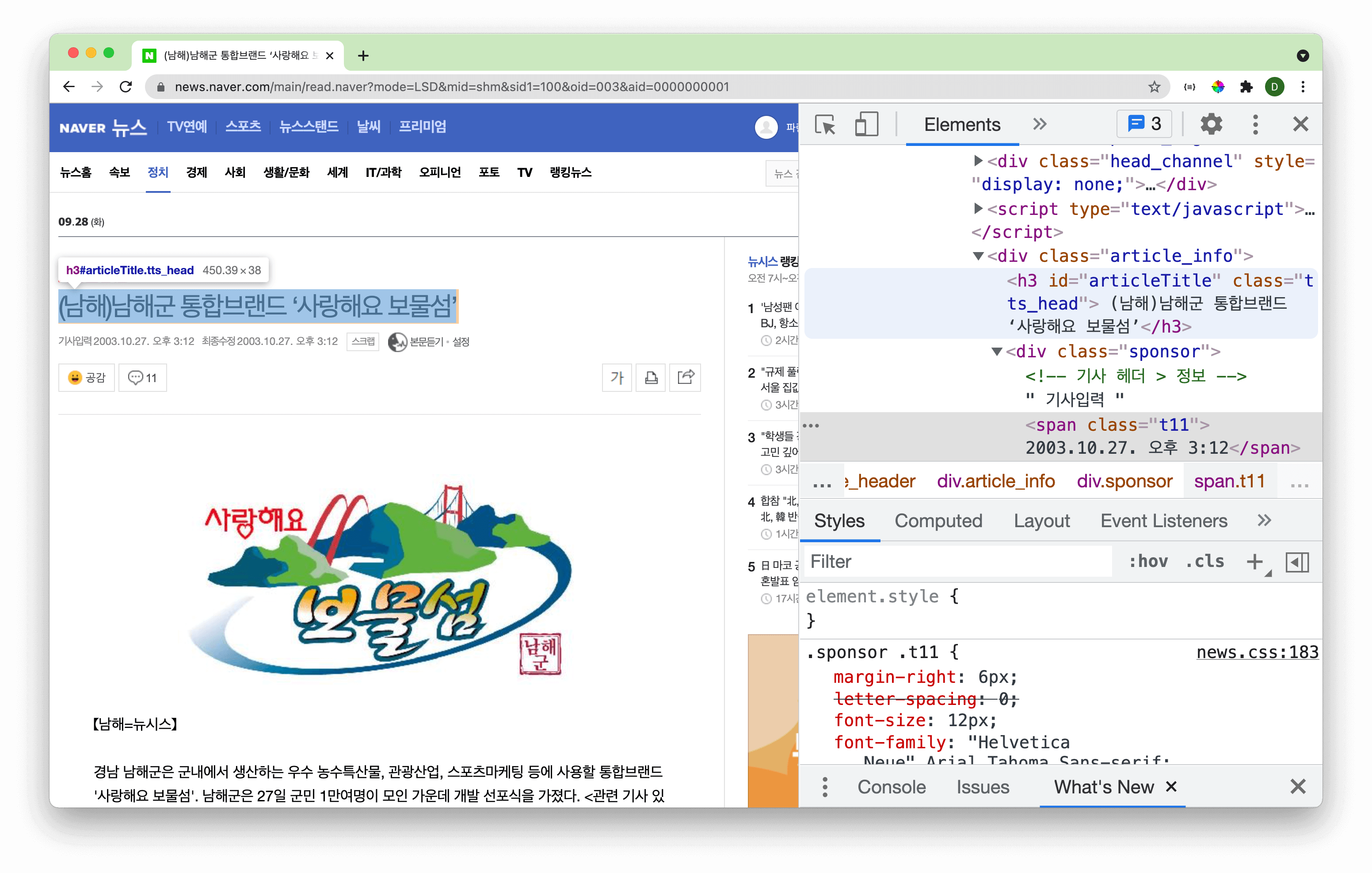
Task: Open the Layout tab
Action: coord(1041,521)
